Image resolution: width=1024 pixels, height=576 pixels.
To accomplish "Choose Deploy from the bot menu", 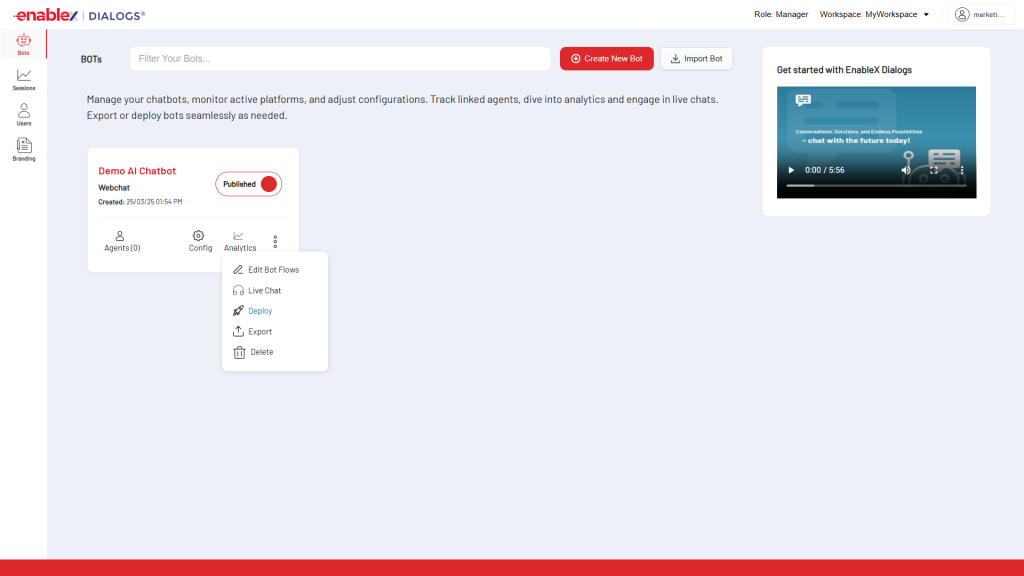I will click(252, 311).
